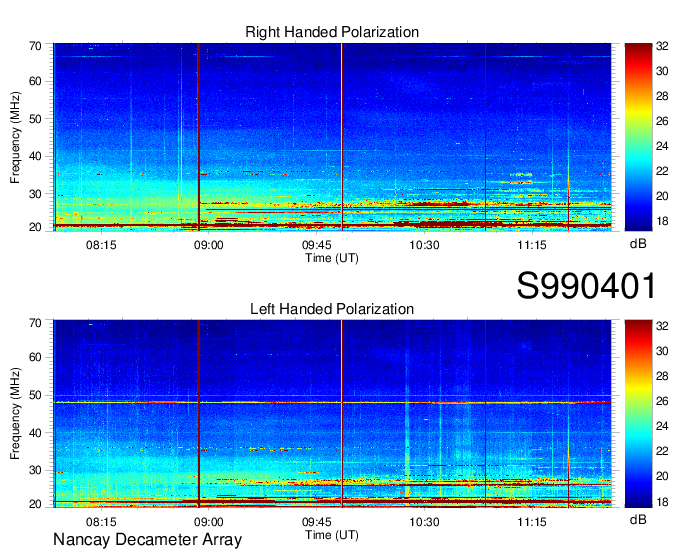Click the 18 value on bottom color scale
The image size is (680, 552).
[x=662, y=502]
